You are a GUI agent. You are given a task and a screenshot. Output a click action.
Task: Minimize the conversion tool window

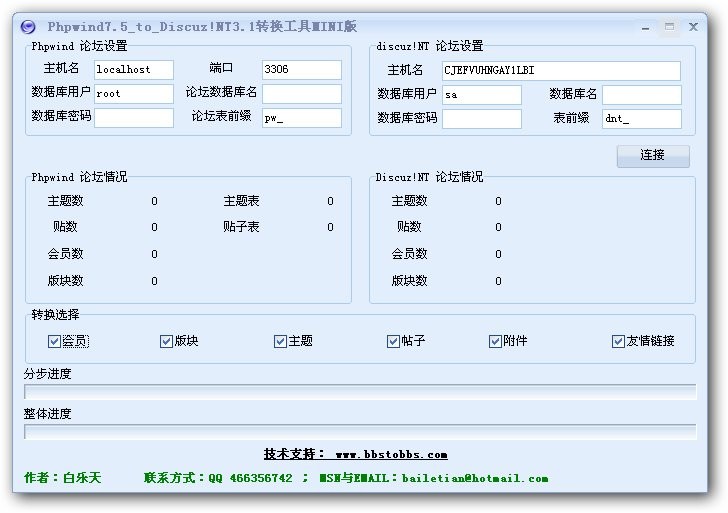(645, 27)
